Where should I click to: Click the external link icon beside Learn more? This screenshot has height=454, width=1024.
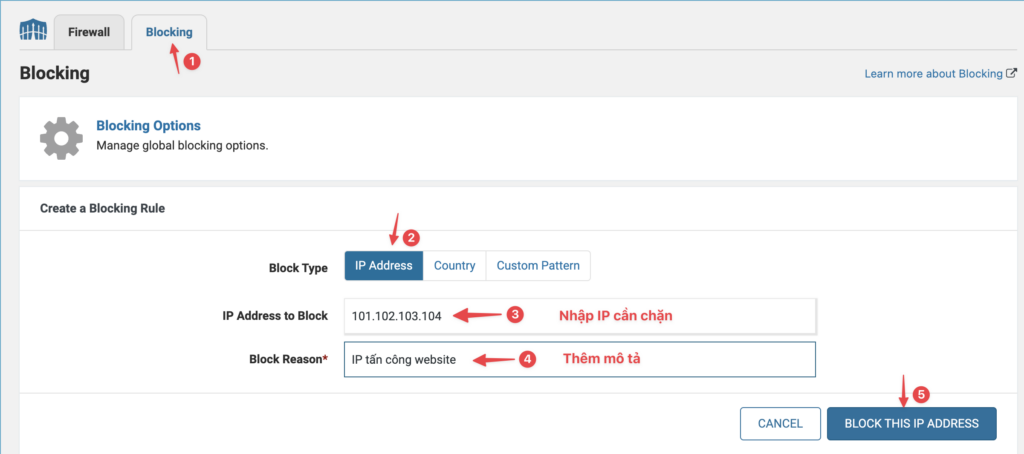1012,73
